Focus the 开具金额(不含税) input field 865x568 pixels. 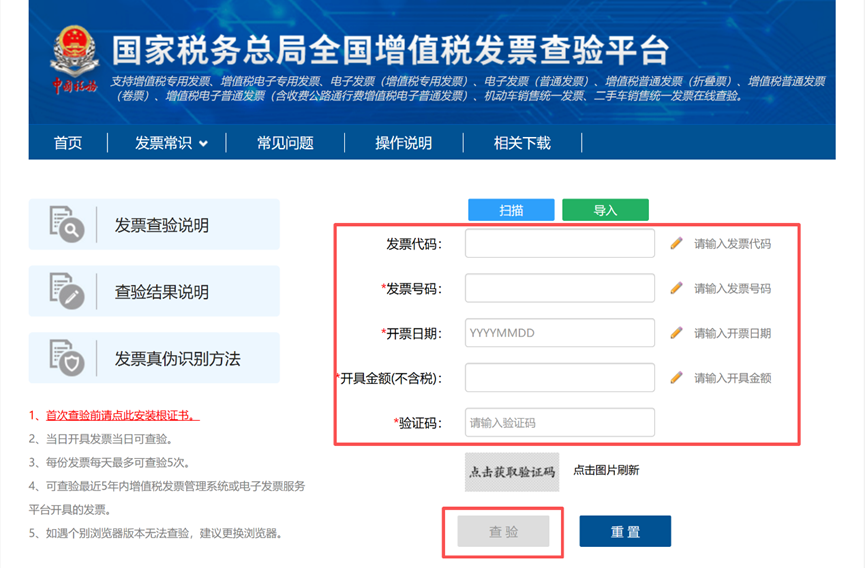(560, 377)
